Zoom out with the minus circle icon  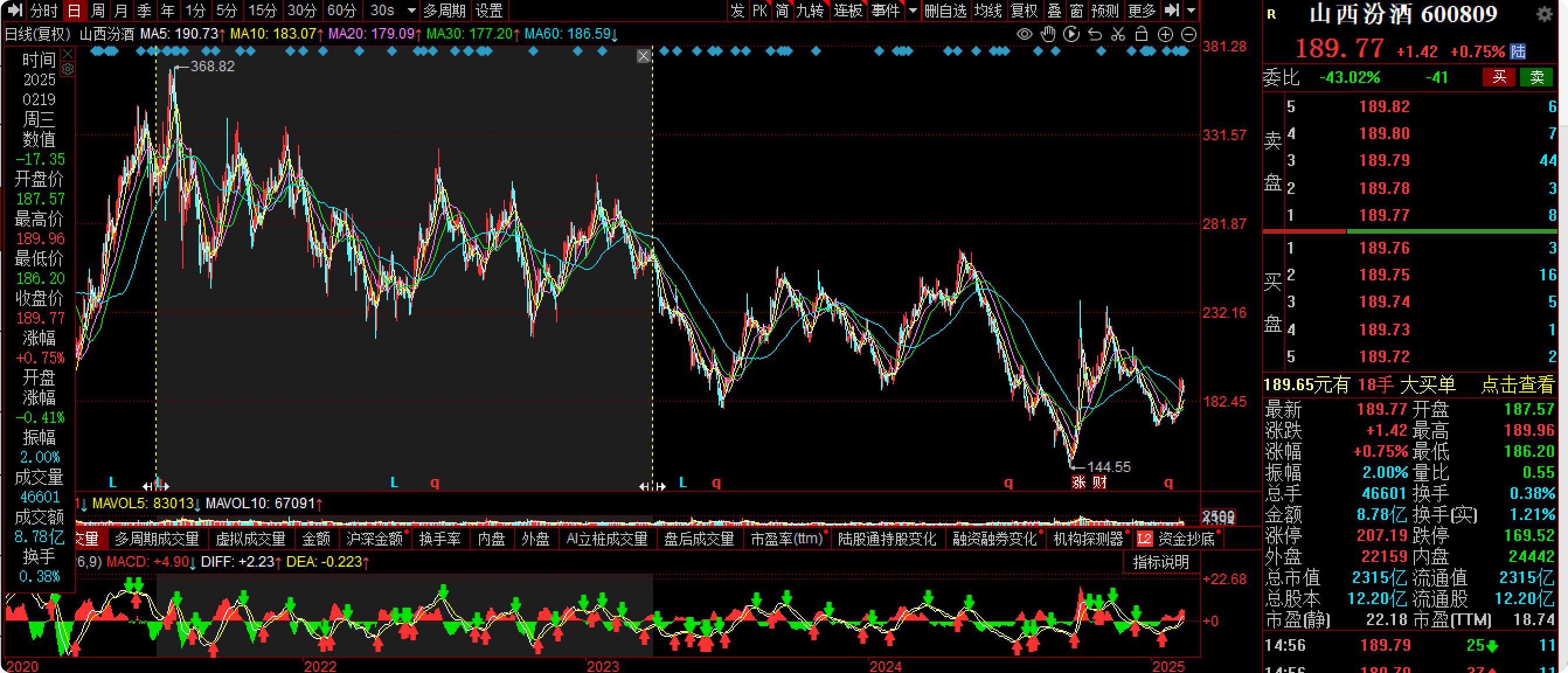coord(1189,34)
